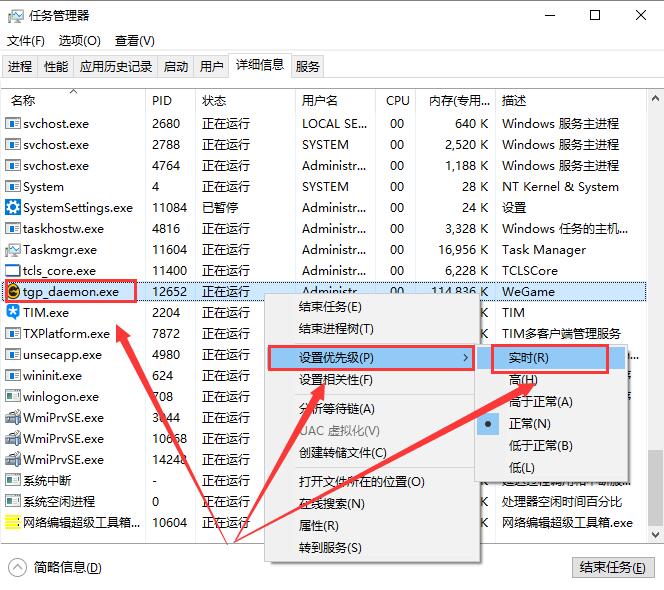This screenshot has height=590, width=664.
Task: Sort by the 名称 column header
Action: (23, 101)
